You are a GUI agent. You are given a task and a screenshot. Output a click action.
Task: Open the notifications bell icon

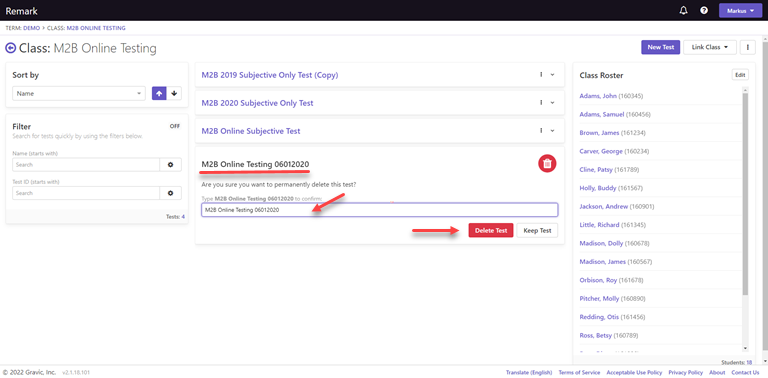pyautogui.click(x=683, y=11)
